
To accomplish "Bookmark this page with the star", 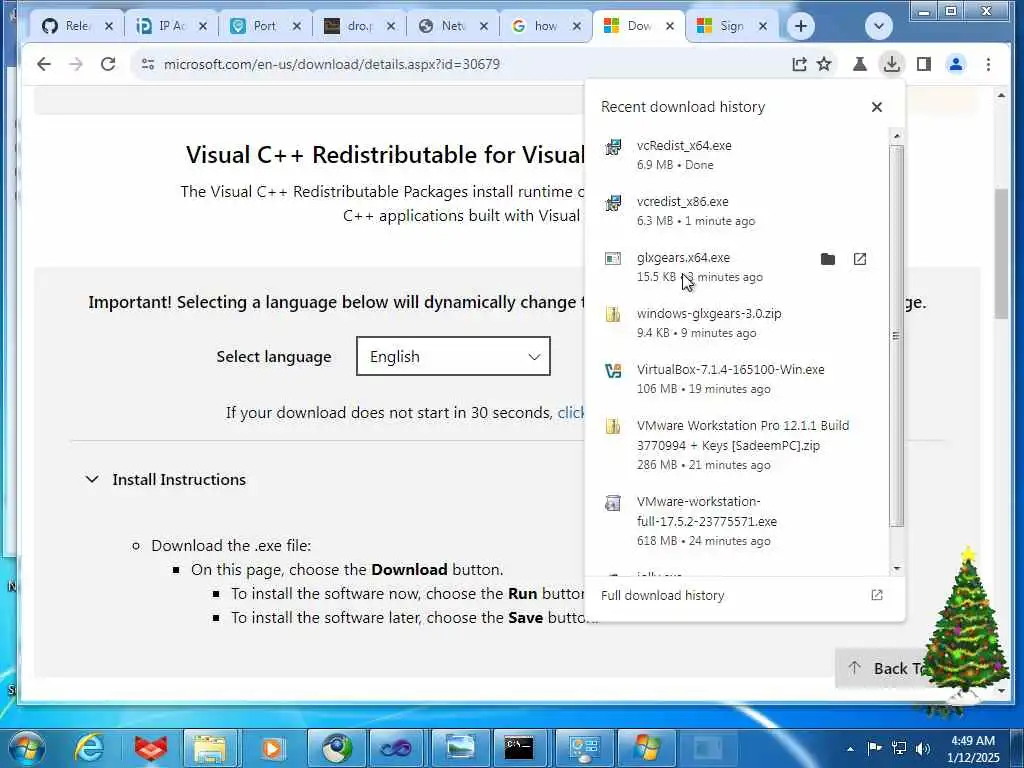I will [824, 64].
